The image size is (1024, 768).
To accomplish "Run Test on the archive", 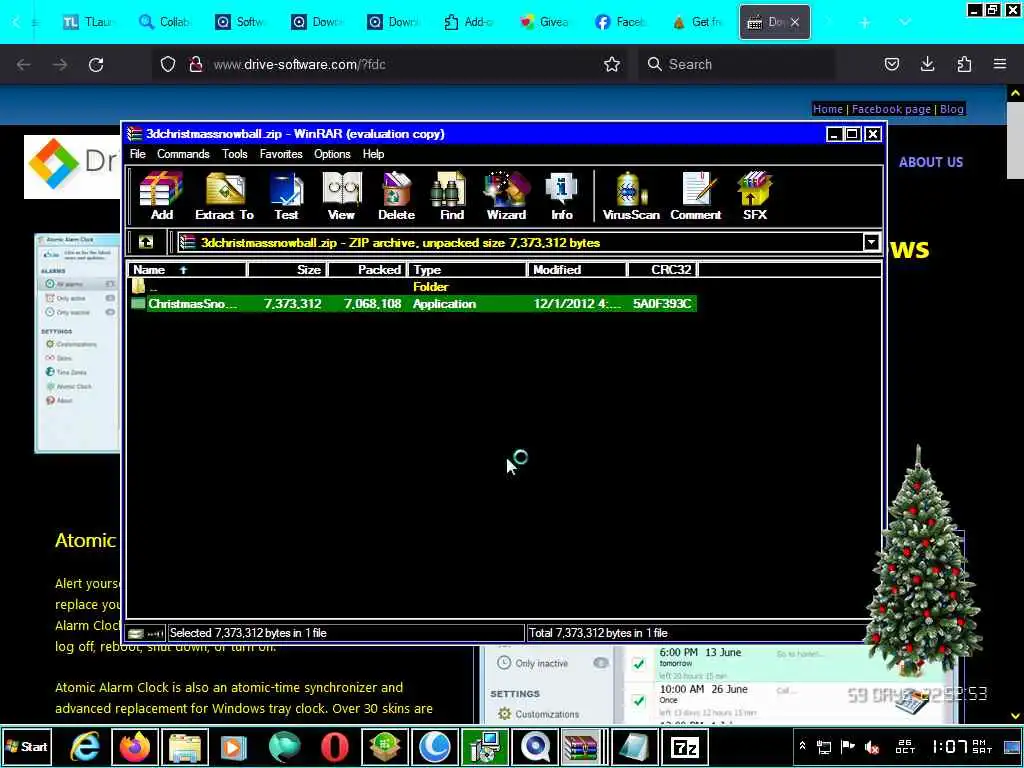I will click(286, 196).
